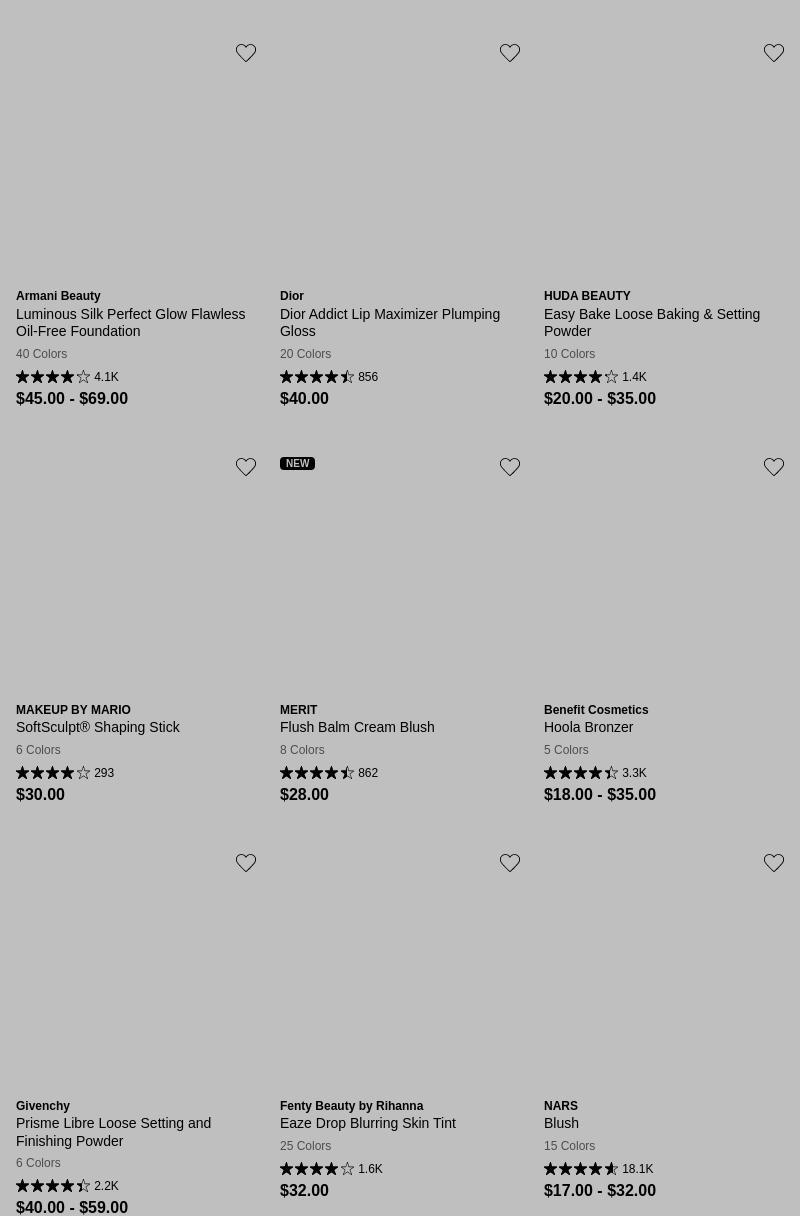This screenshot has height=1216, width=800.
Task: Add Dior Lip Maximizer to Loves
Action: click(x=510, y=53)
